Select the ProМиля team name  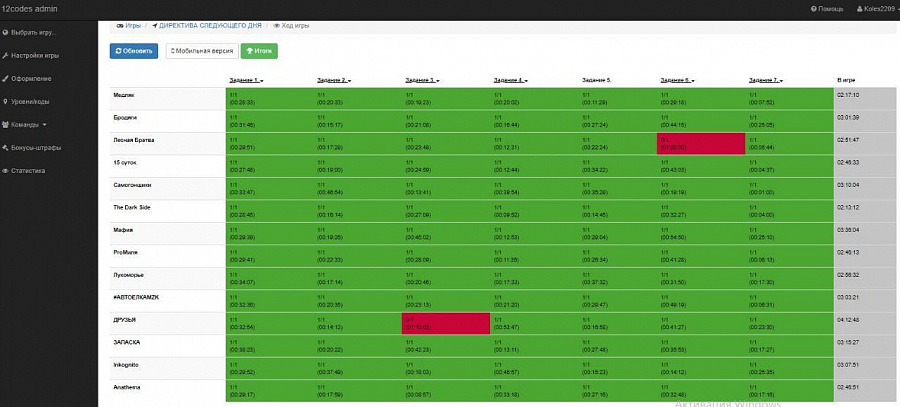click(126, 252)
